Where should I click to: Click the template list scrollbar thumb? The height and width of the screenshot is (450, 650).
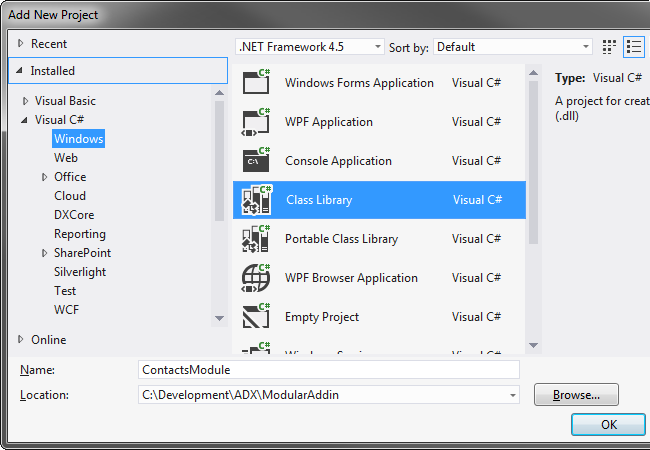(534, 162)
